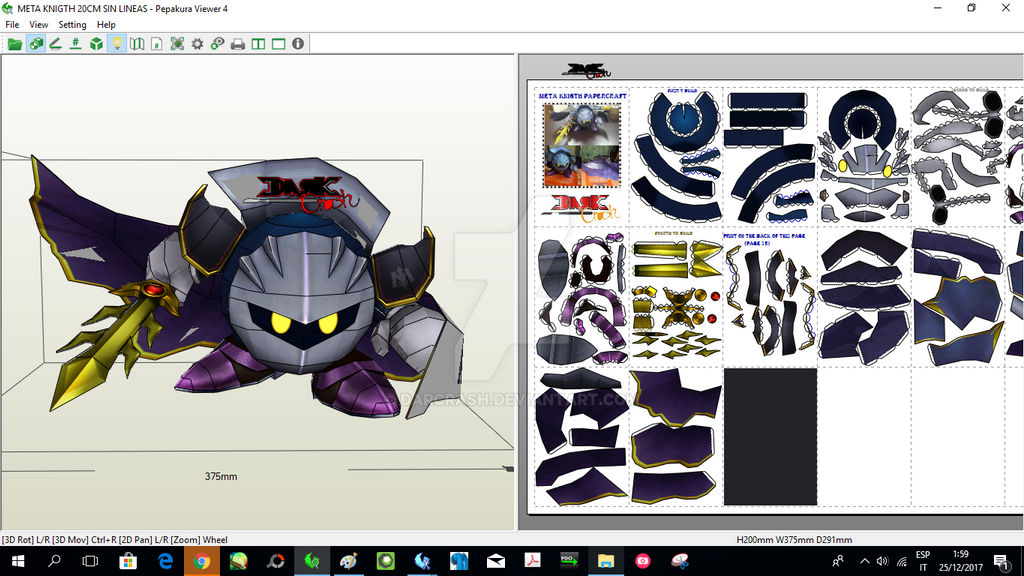Click the taskbar search magnifier icon
Viewport: 1024px width, 576px height.
pyautogui.click(x=54, y=561)
